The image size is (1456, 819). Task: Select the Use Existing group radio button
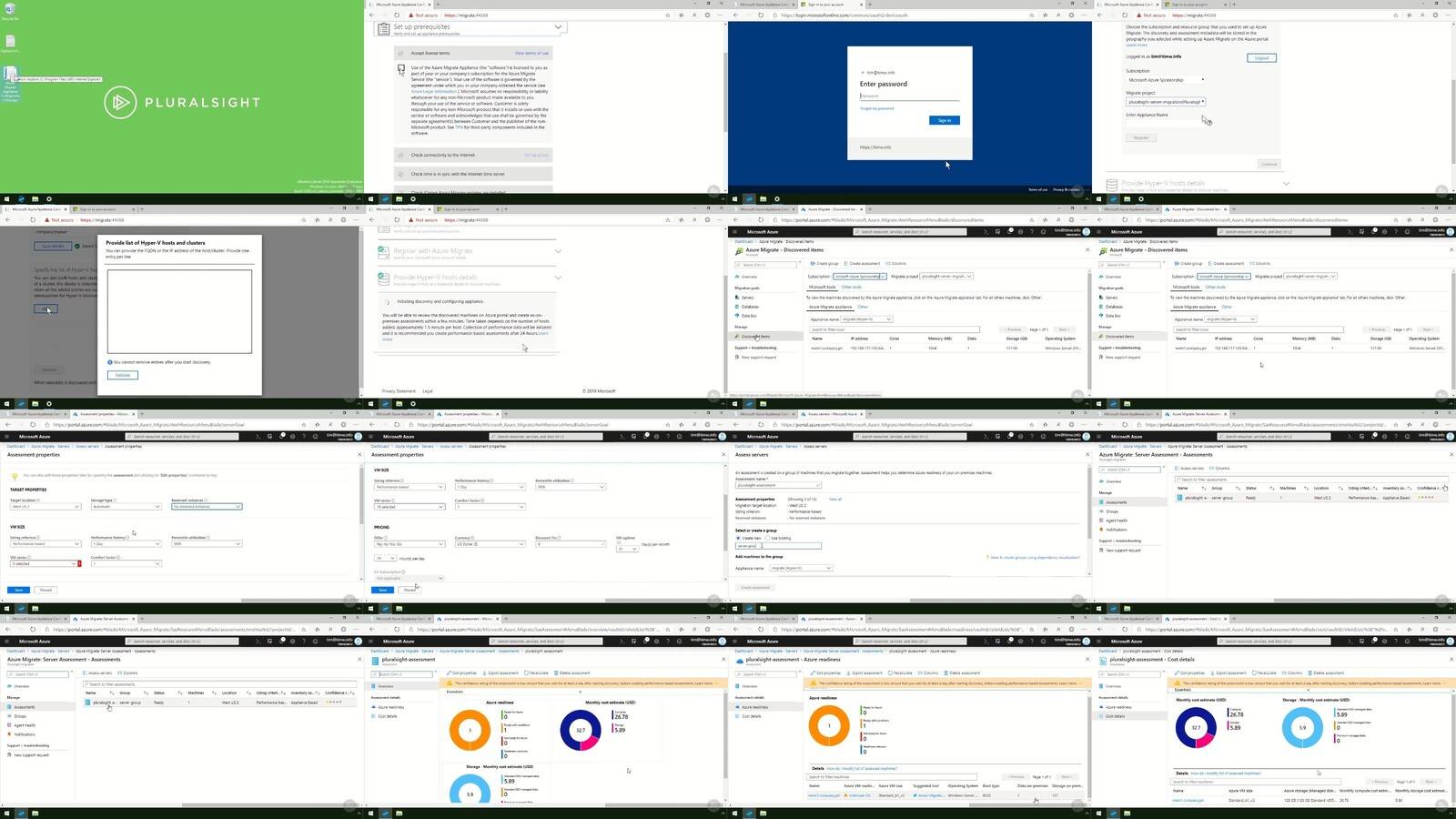pyautogui.click(x=767, y=538)
